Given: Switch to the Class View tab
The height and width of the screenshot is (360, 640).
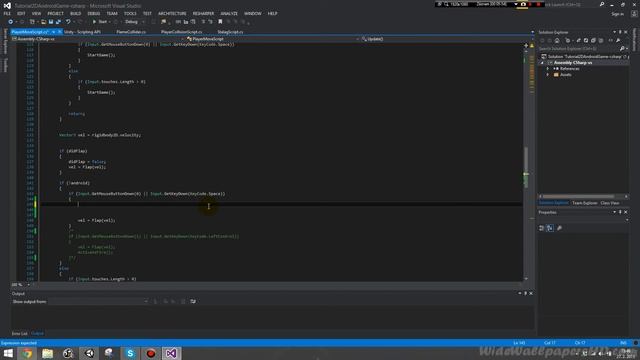Looking at the screenshot, I should coord(610,203).
